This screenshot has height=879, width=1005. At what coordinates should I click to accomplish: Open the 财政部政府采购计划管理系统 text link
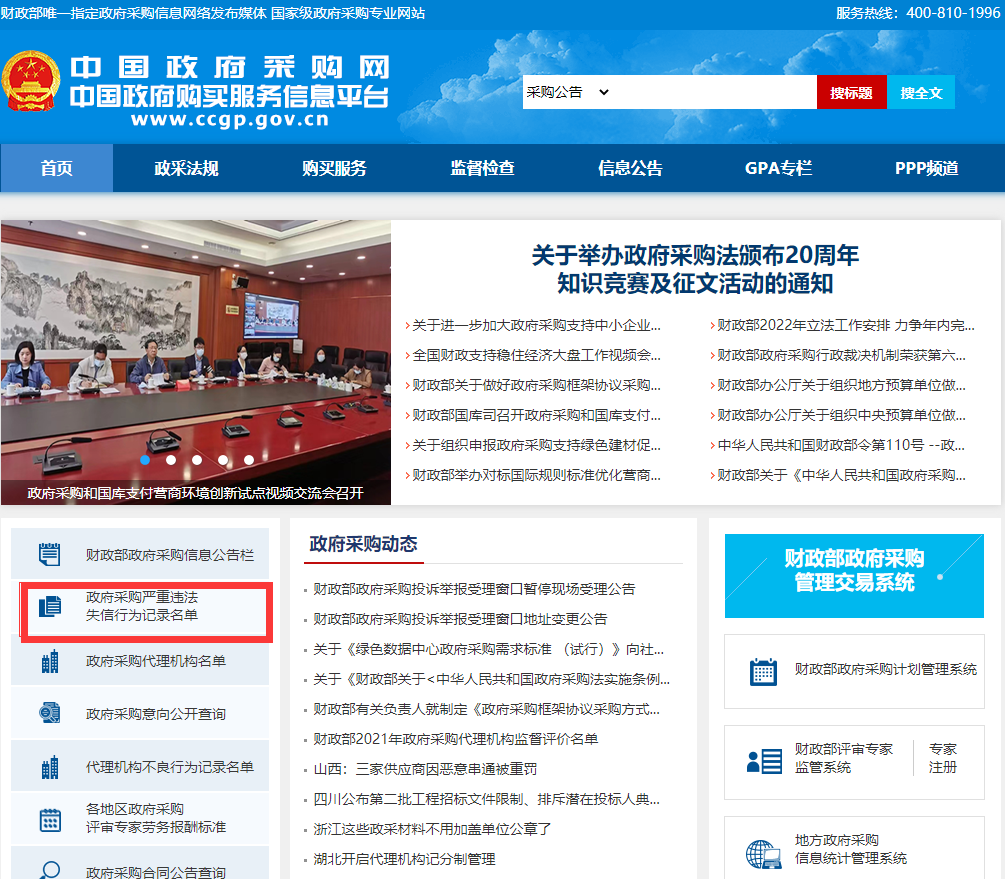click(x=886, y=669)
